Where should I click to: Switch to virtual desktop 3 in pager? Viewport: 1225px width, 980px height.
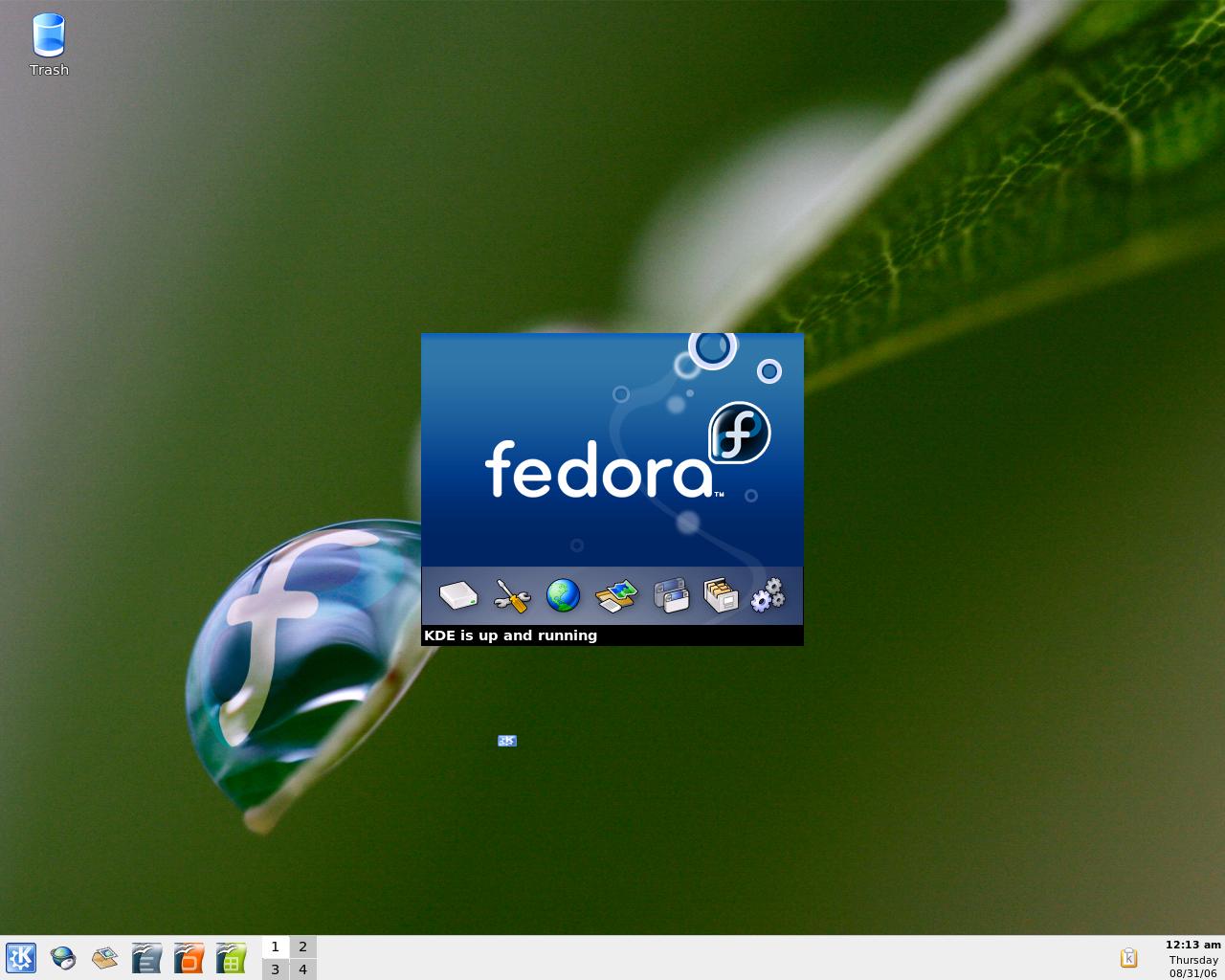(x=276, y=969)
